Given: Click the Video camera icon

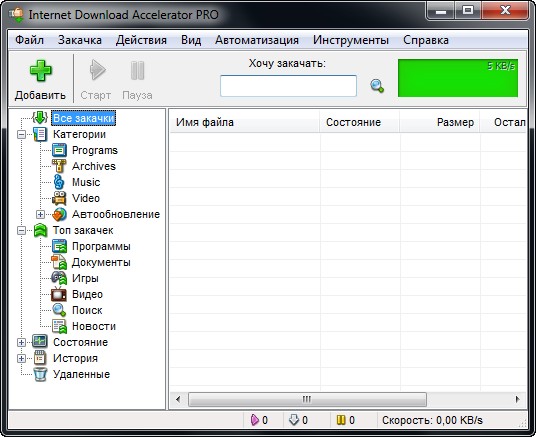Looking at the screenshot, I should tap(59, 198).
